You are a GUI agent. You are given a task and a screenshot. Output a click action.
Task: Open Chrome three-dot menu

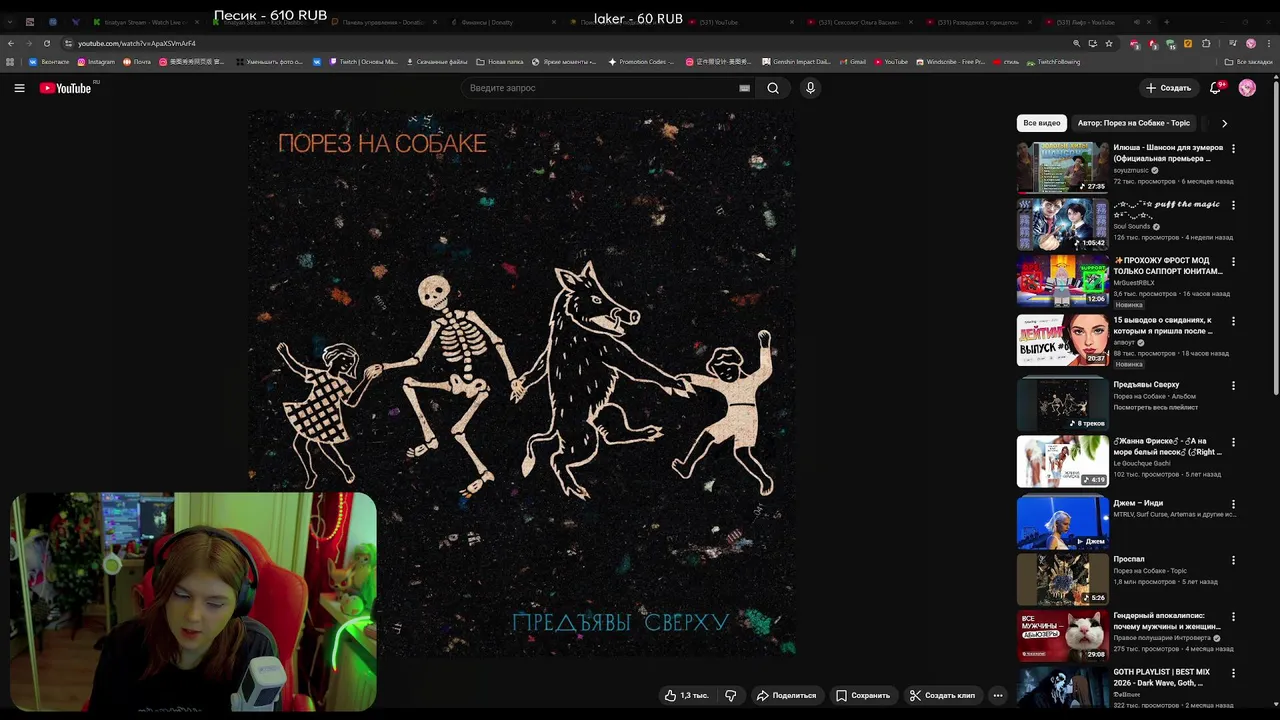pos(1267,43)
